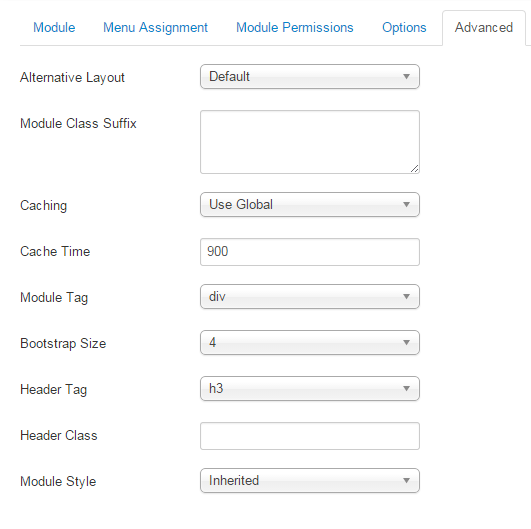This screenshot has height=529, width=531.
Task: Open the Menu Assignment tab
Action: [x=155, y=27]
